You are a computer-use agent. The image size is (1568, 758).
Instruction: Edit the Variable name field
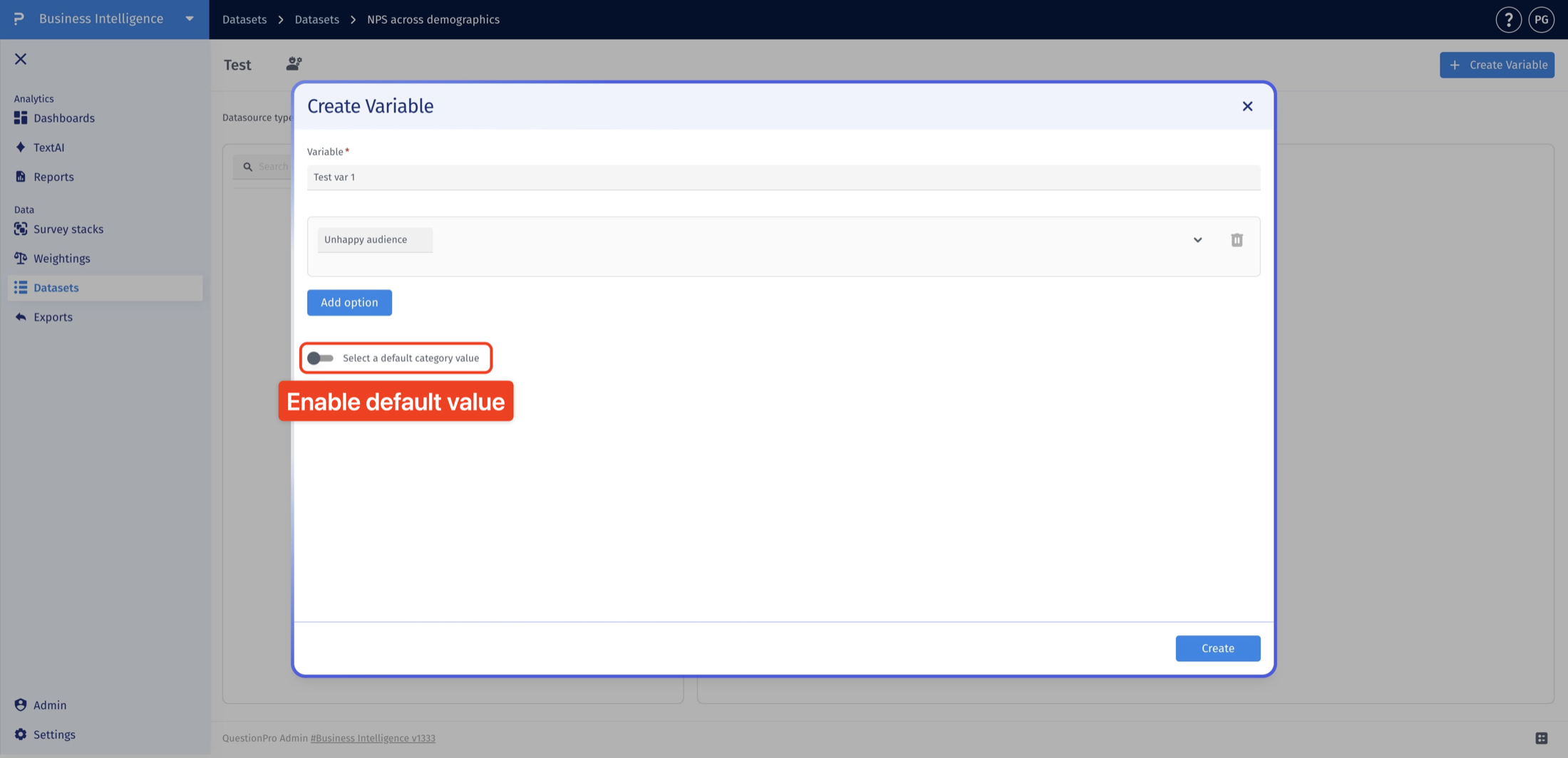coord(783,177)
